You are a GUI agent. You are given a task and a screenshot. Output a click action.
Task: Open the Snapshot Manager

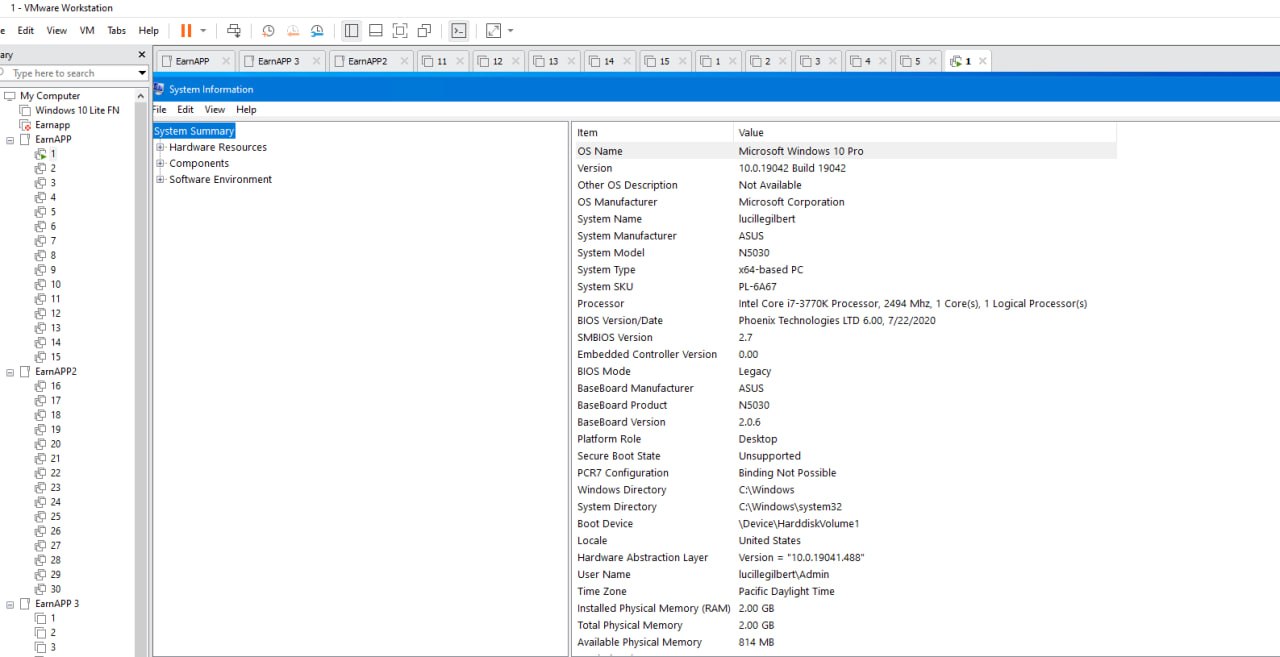317,30
